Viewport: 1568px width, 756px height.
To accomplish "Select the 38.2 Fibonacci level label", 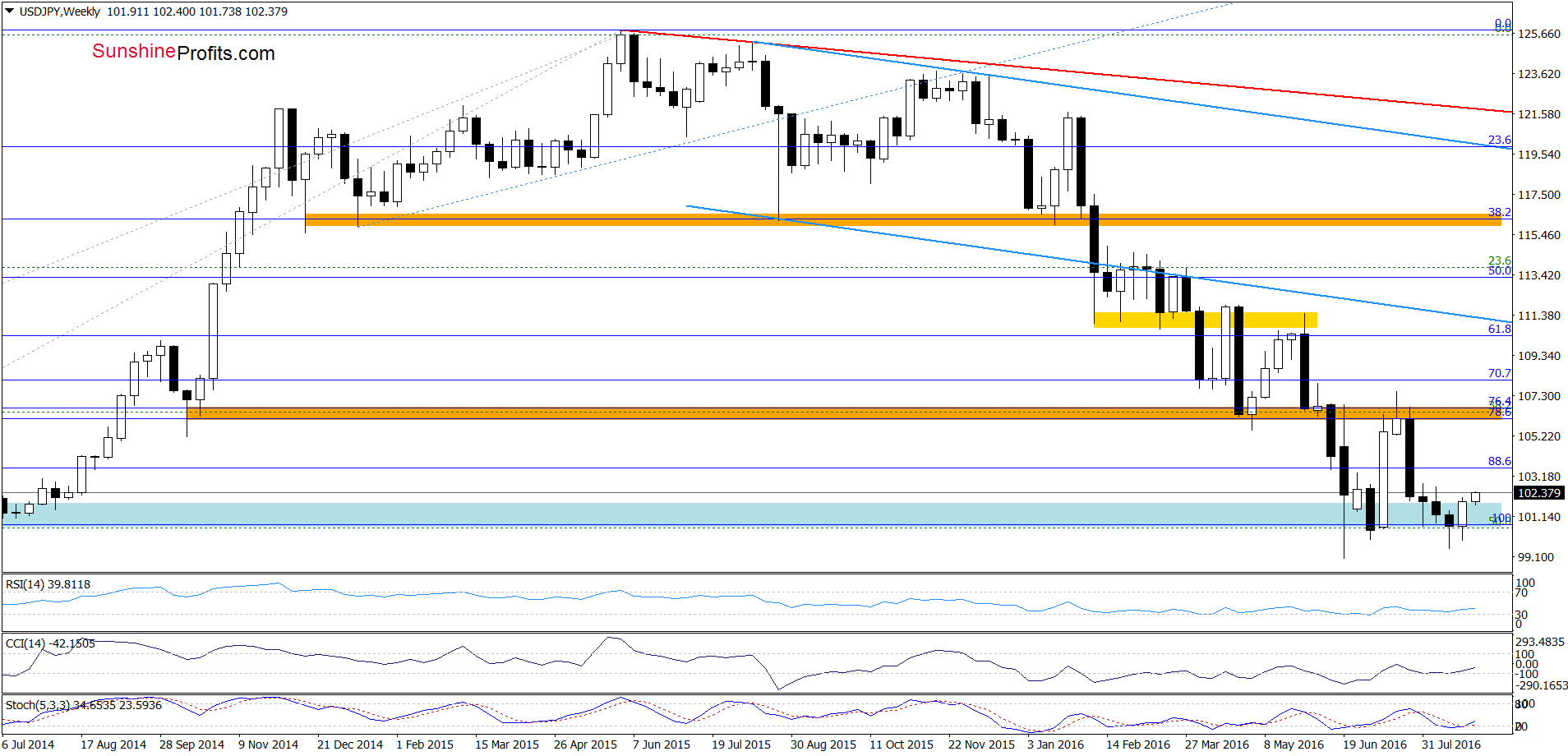I will point(1500,212).
